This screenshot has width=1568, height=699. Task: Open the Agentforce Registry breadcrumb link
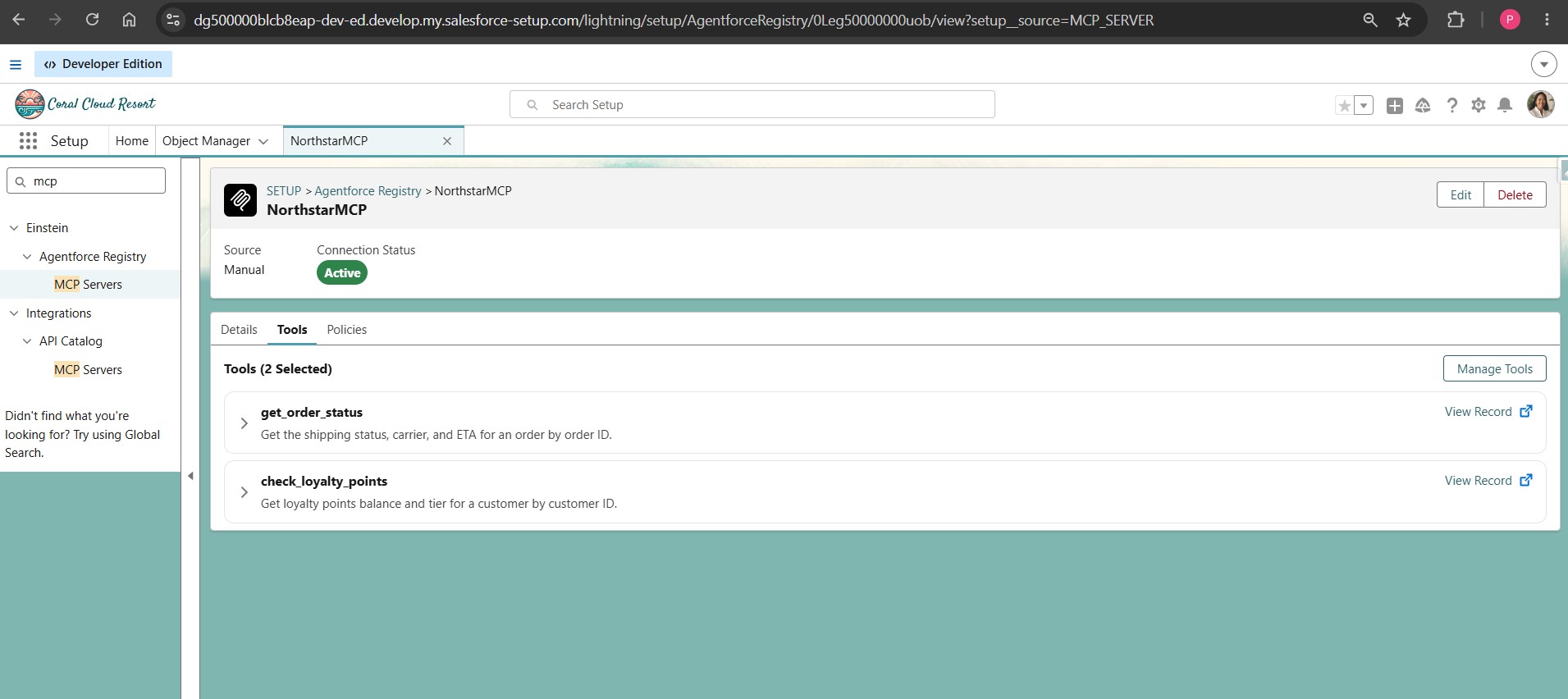(x=368, y=191)
